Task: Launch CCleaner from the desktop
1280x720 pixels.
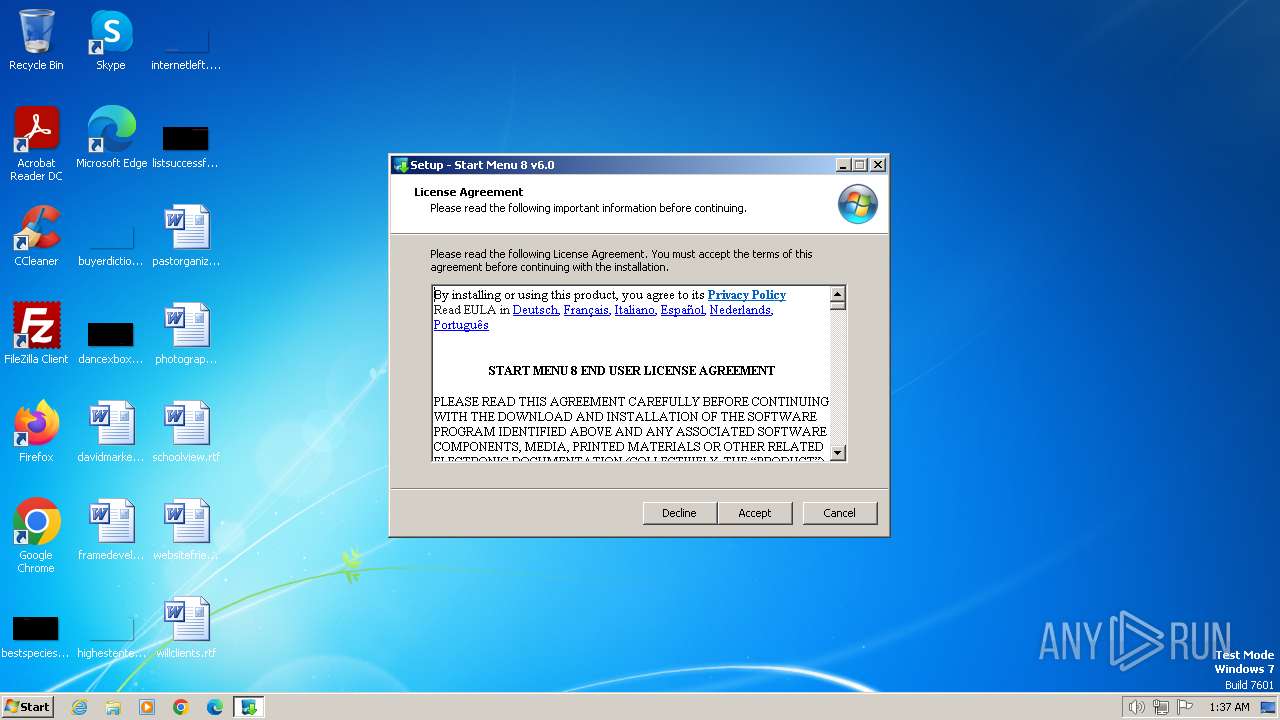Action: [x=36, y=236]
